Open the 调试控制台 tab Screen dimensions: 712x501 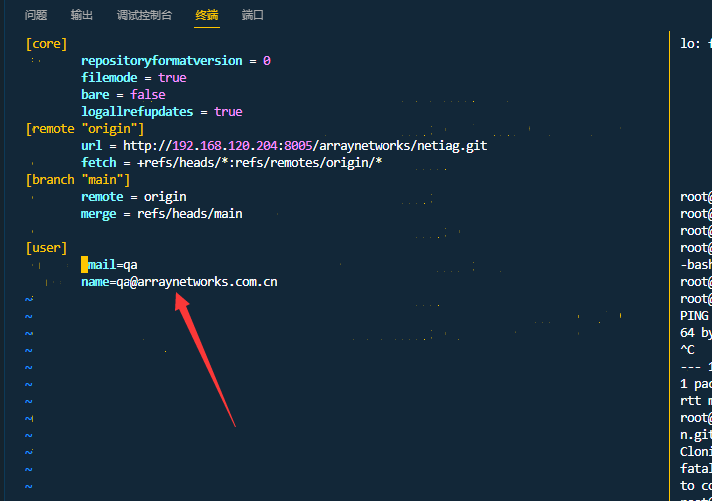tap(144, 15)
